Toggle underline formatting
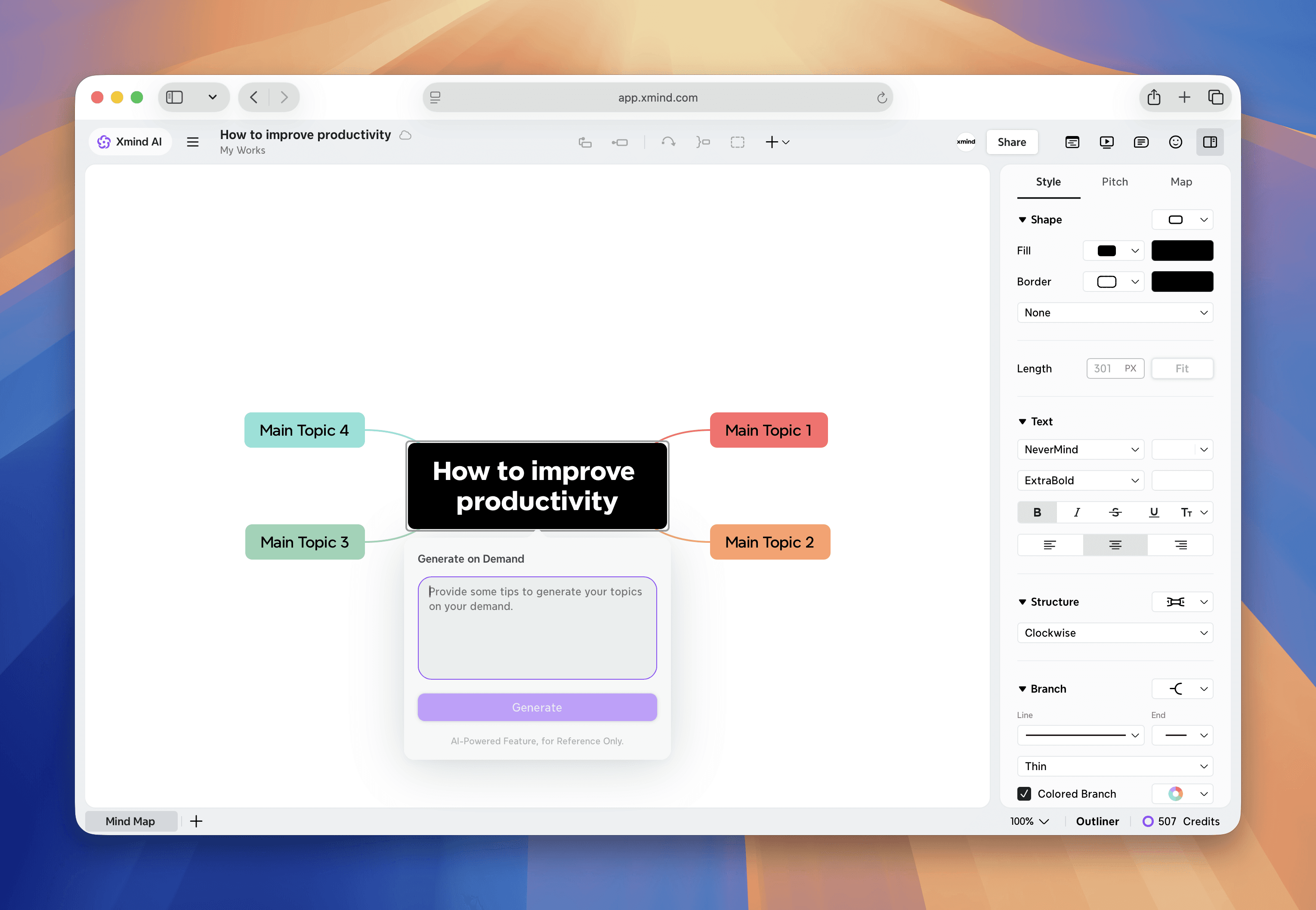This screenshot has width=1316, height=910. [x=1154, y=513]
